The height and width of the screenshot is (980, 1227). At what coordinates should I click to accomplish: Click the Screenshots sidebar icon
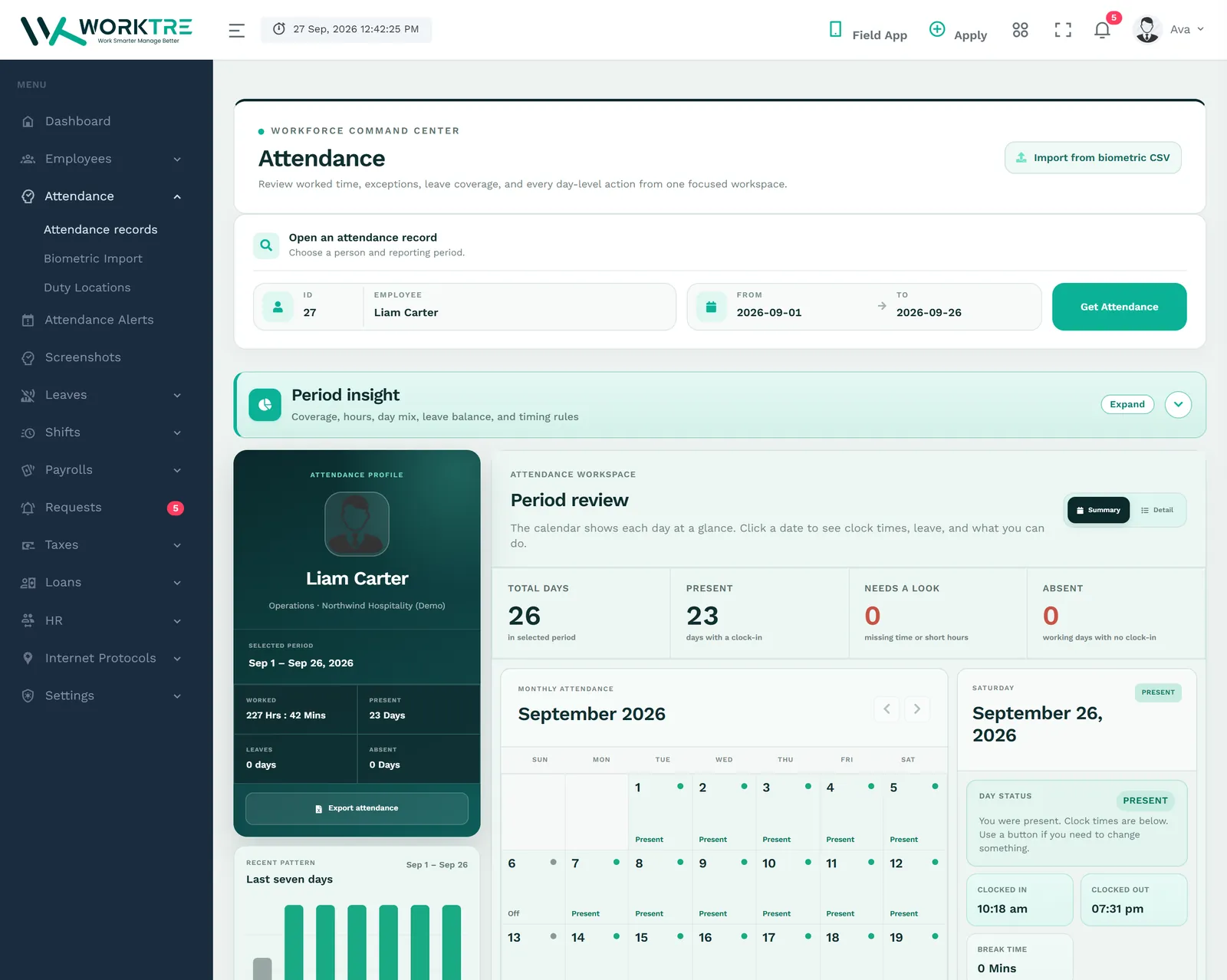click(x=28, y=357)
